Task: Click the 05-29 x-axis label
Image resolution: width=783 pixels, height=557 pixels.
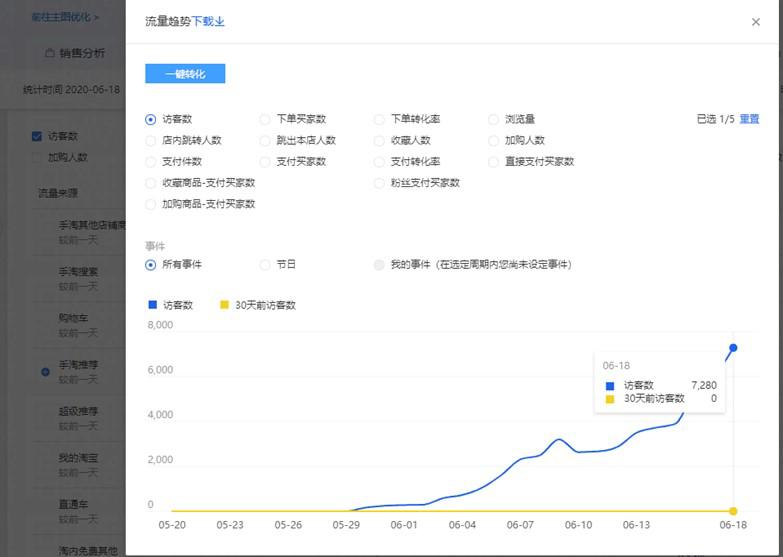Action: tap(346, 525)
